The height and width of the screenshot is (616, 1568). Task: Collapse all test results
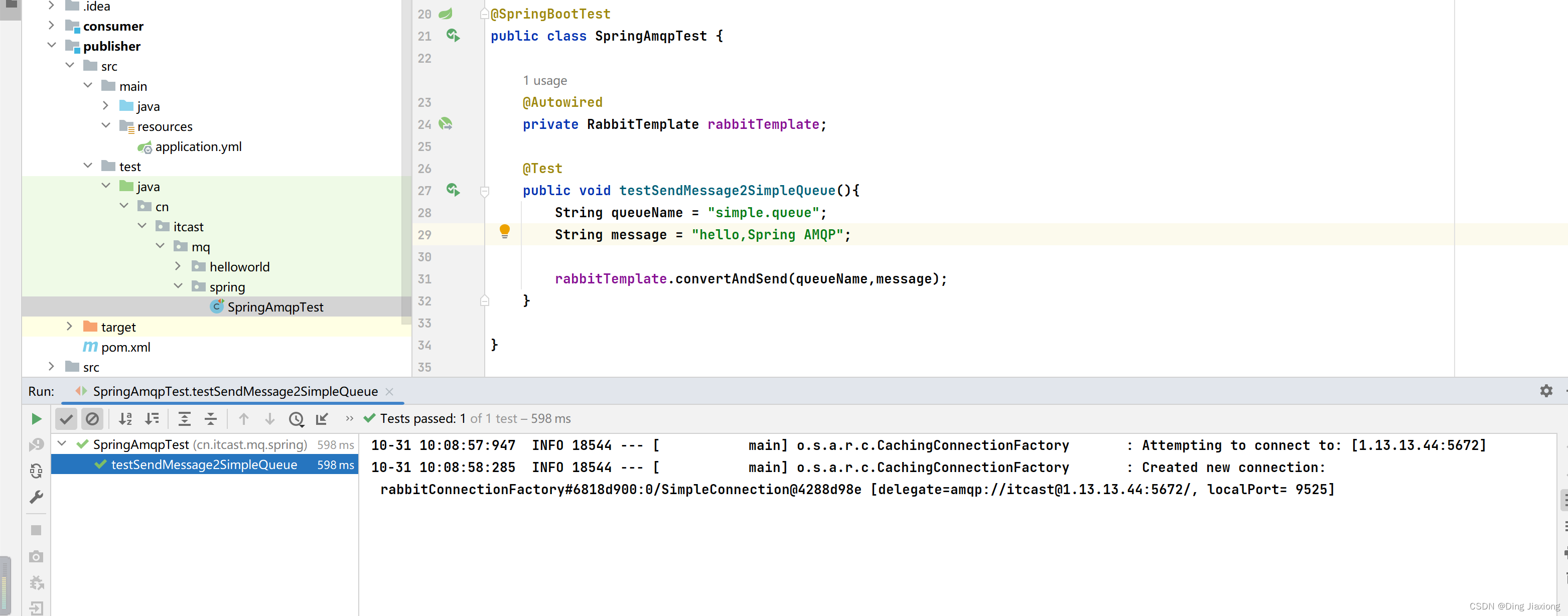point(211,419)
